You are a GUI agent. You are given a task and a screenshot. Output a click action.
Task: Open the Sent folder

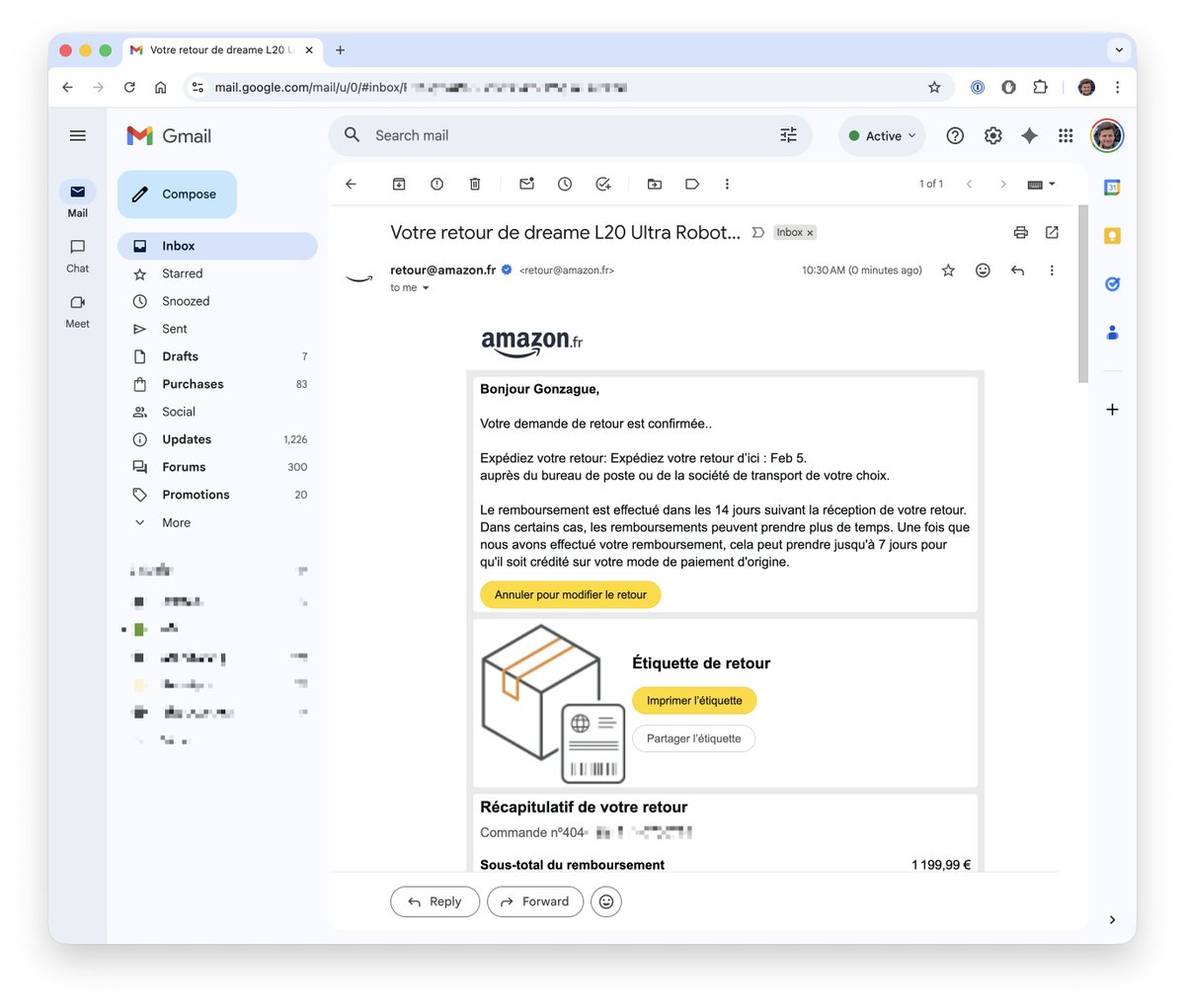[217, 329]
